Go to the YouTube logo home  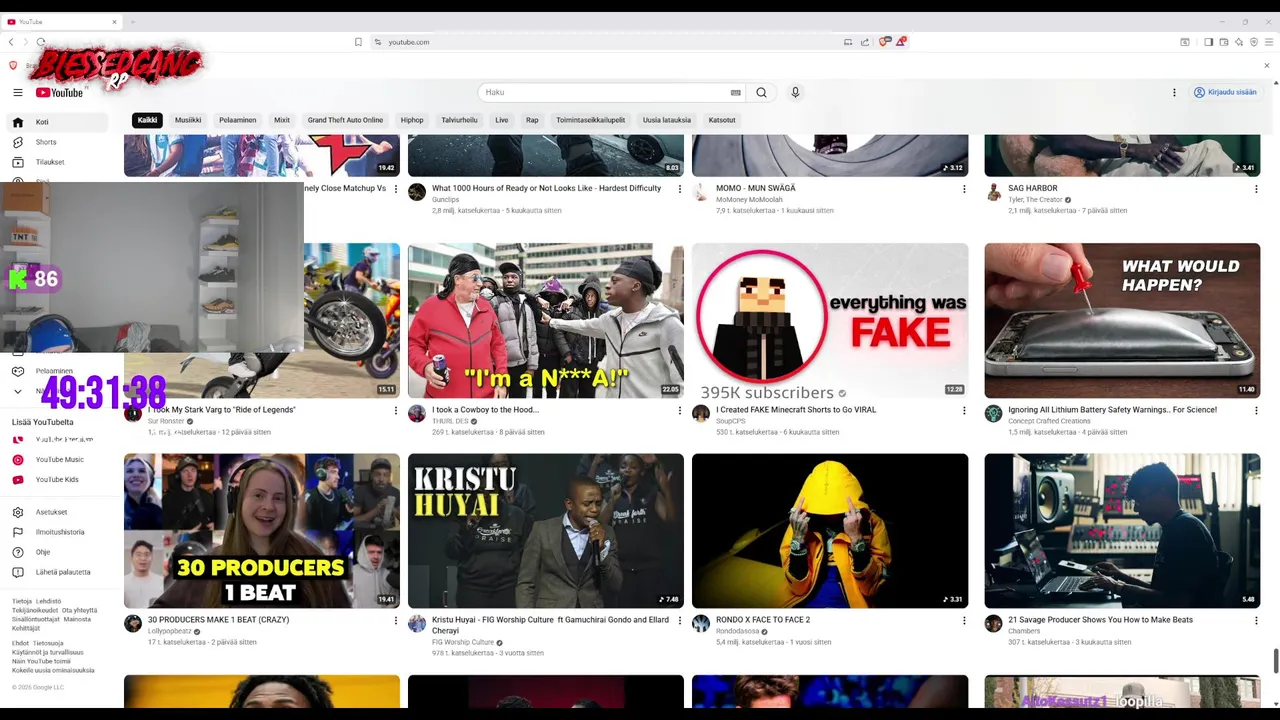[x=60, y=92]
